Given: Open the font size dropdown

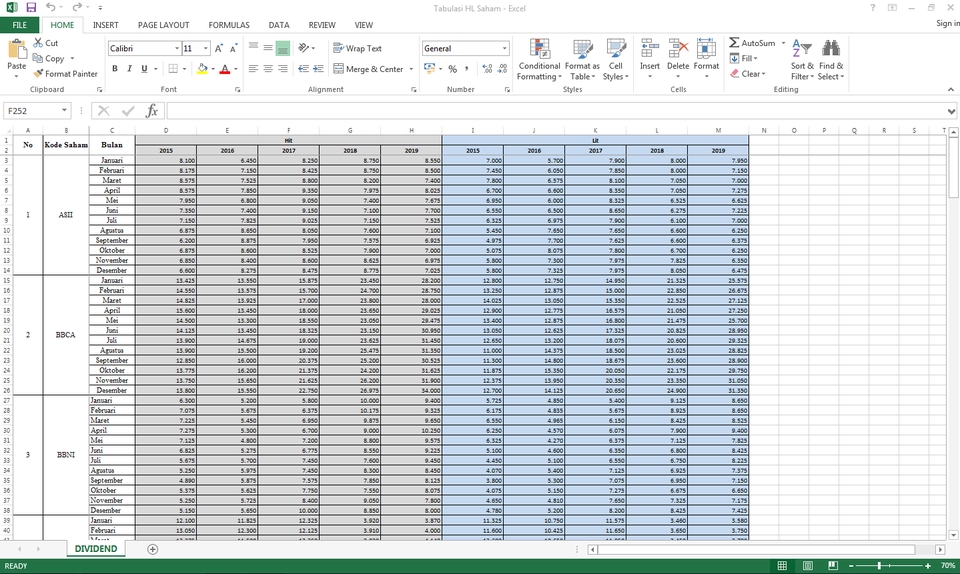Looking at the screenshot, I should 206,48.
